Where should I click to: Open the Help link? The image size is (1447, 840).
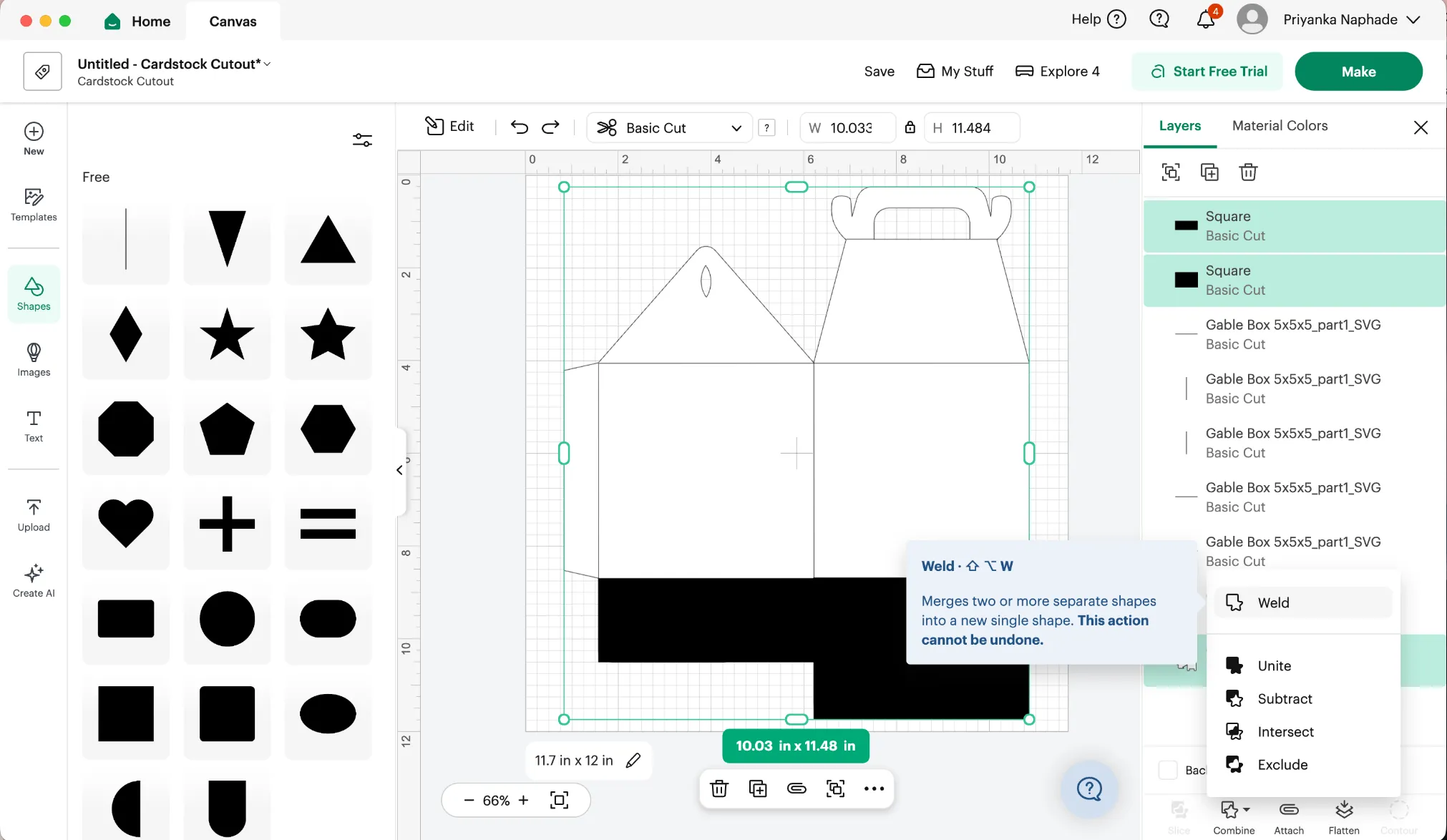[1098, 19]
